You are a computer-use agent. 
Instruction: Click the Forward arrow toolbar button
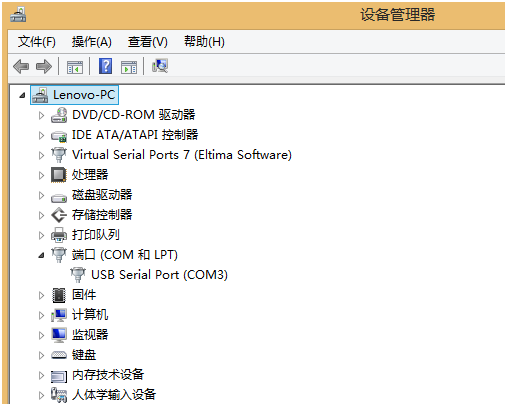[x=44, y=66]
